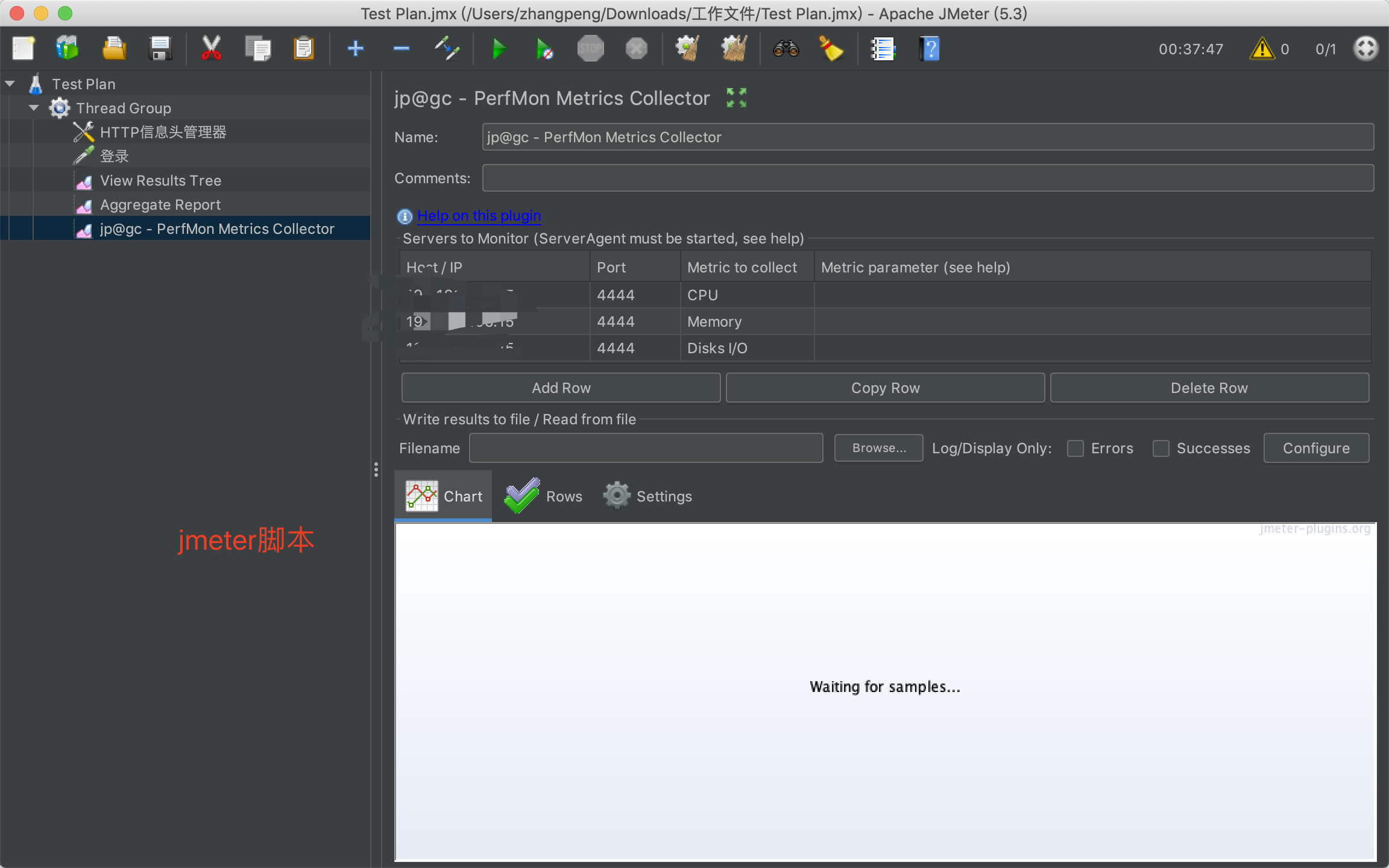
Task: Open Search with binoculars icon
Action: click(786, 49)
